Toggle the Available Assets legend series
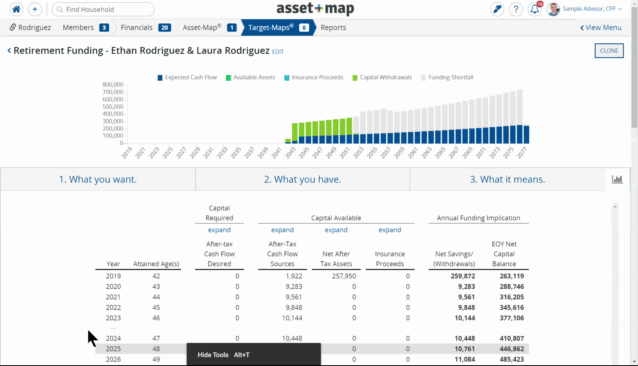638x366 pixels. tap(251, 77)
